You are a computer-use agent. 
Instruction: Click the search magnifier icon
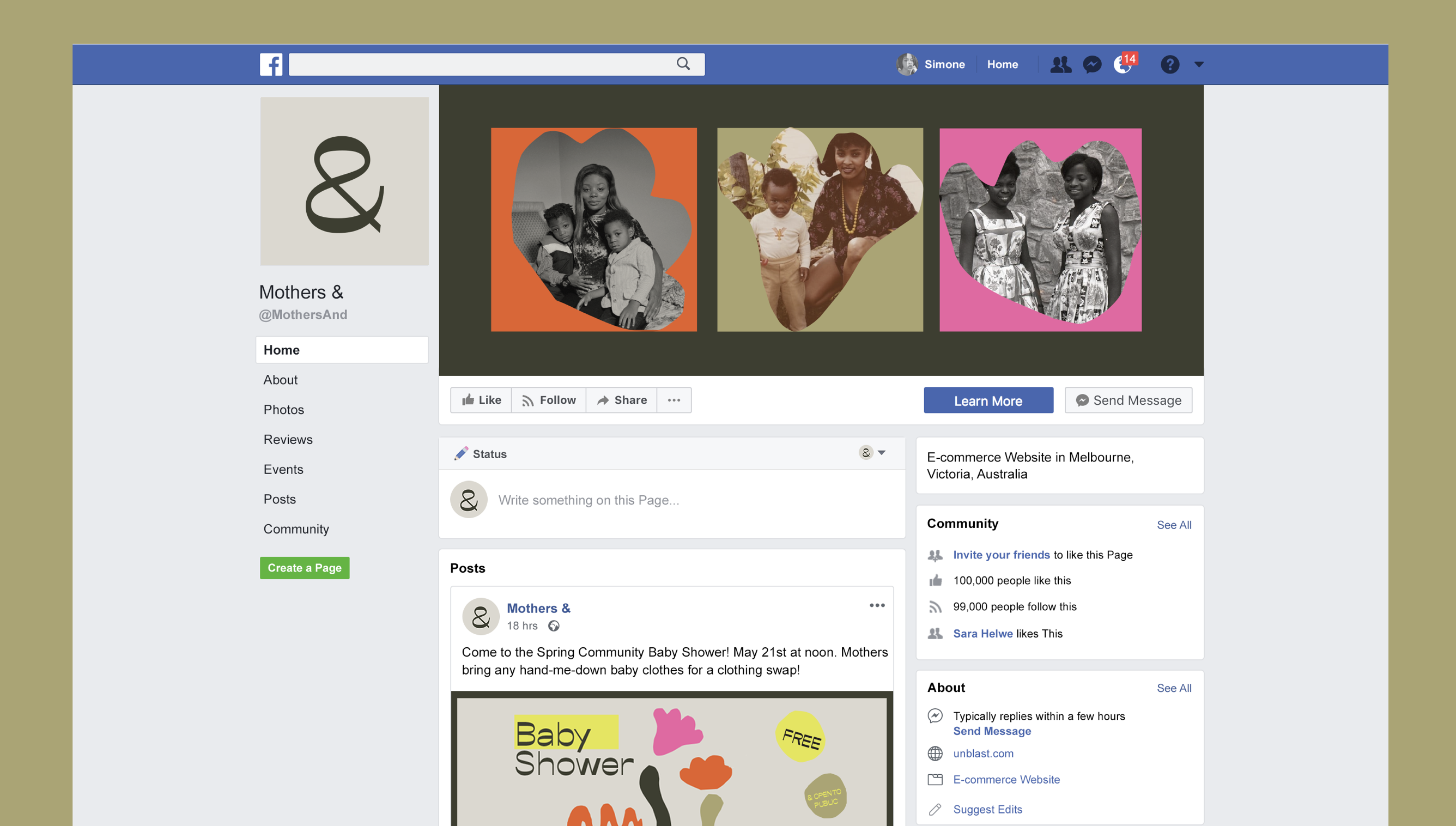[683, 64]
